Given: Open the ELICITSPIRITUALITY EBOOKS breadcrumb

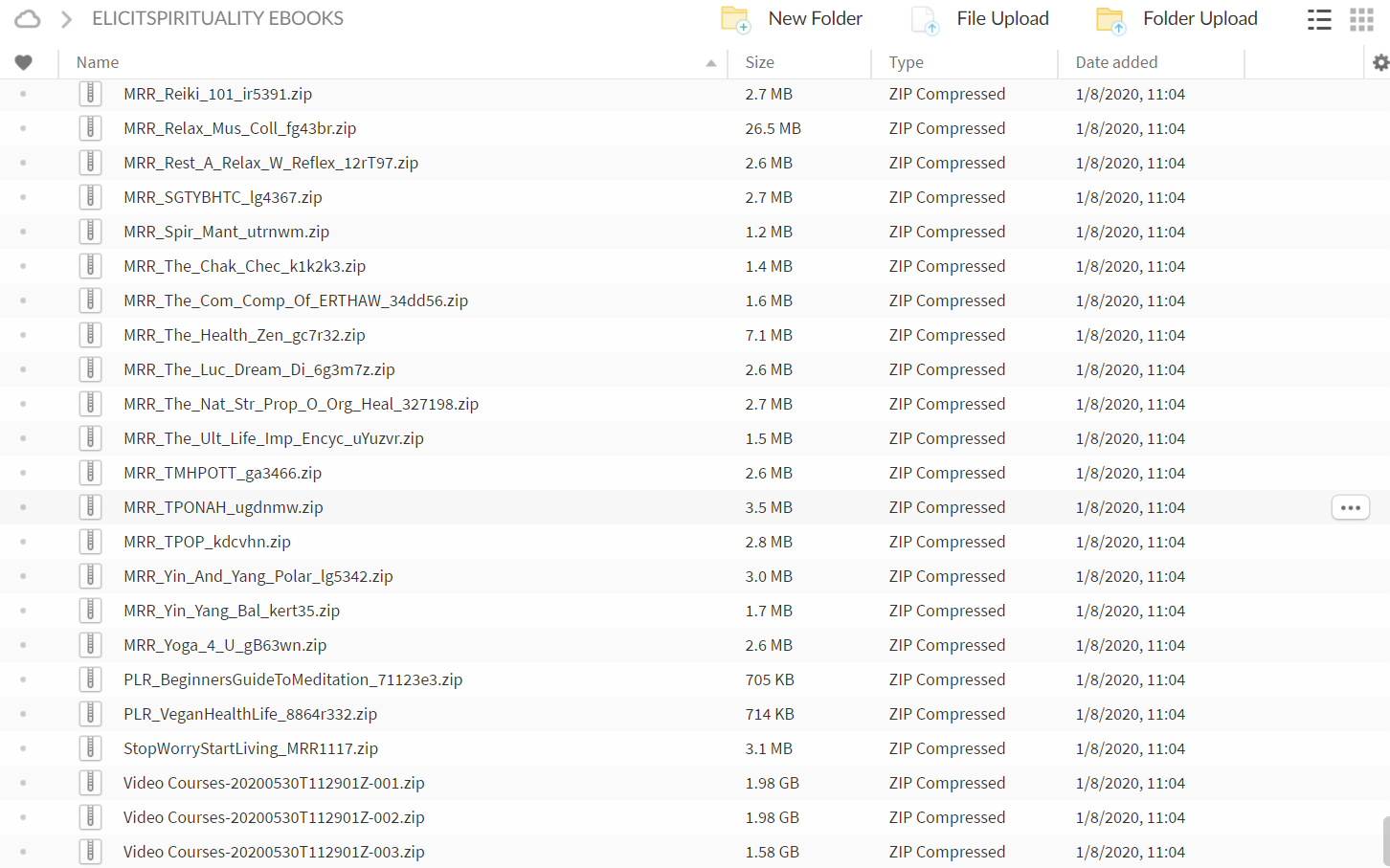Looking at the screenshot, I should [x=217, y=18].
